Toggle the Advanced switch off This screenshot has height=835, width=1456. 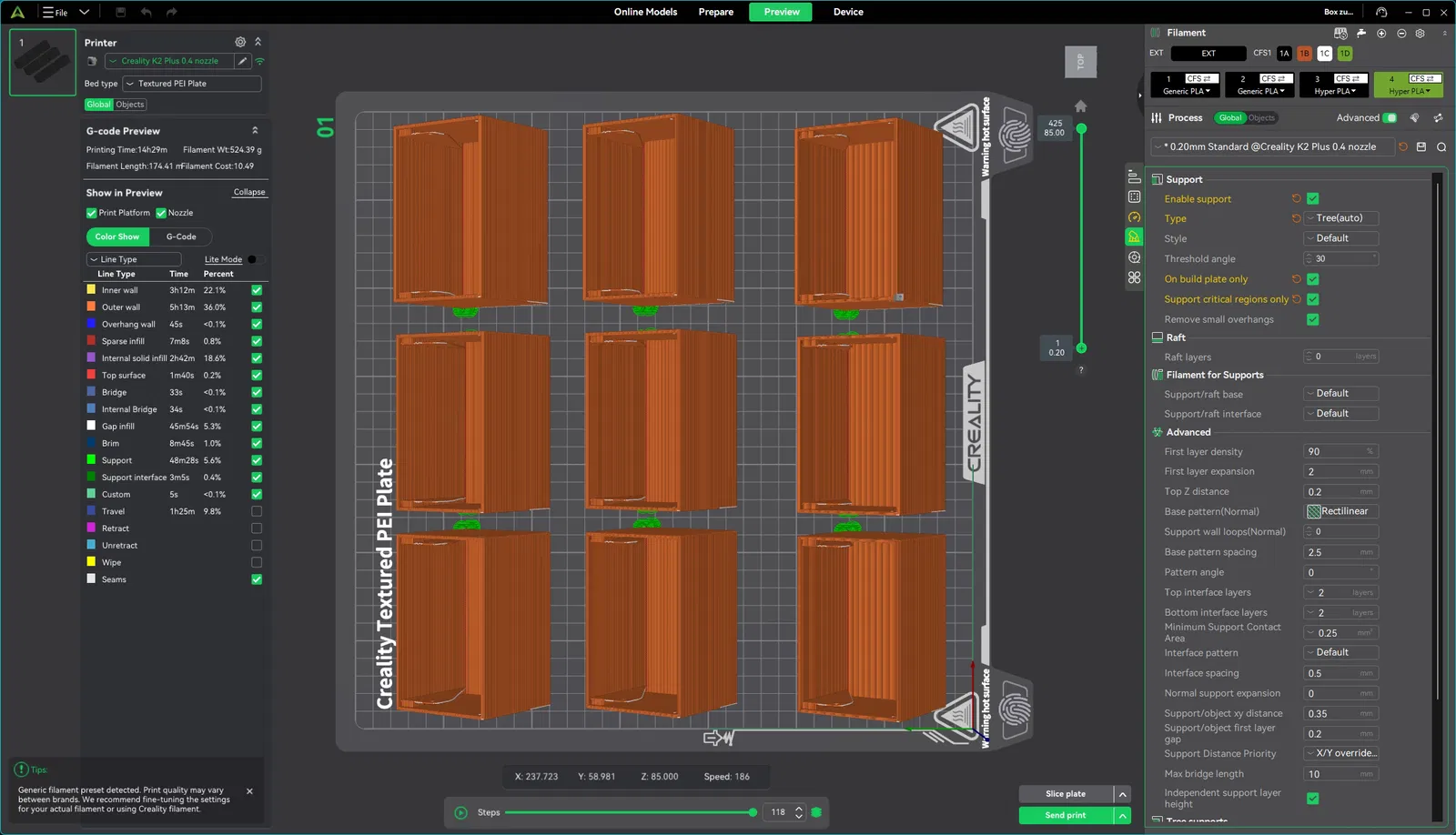pyautogui.click(x=1390, y=118)
